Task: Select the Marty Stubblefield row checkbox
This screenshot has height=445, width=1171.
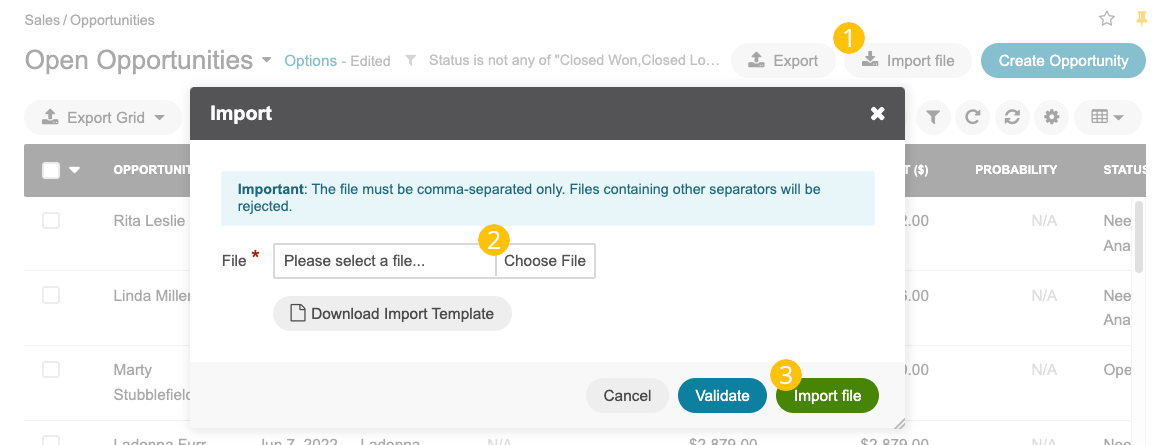Action: click(x=51, y=370)
